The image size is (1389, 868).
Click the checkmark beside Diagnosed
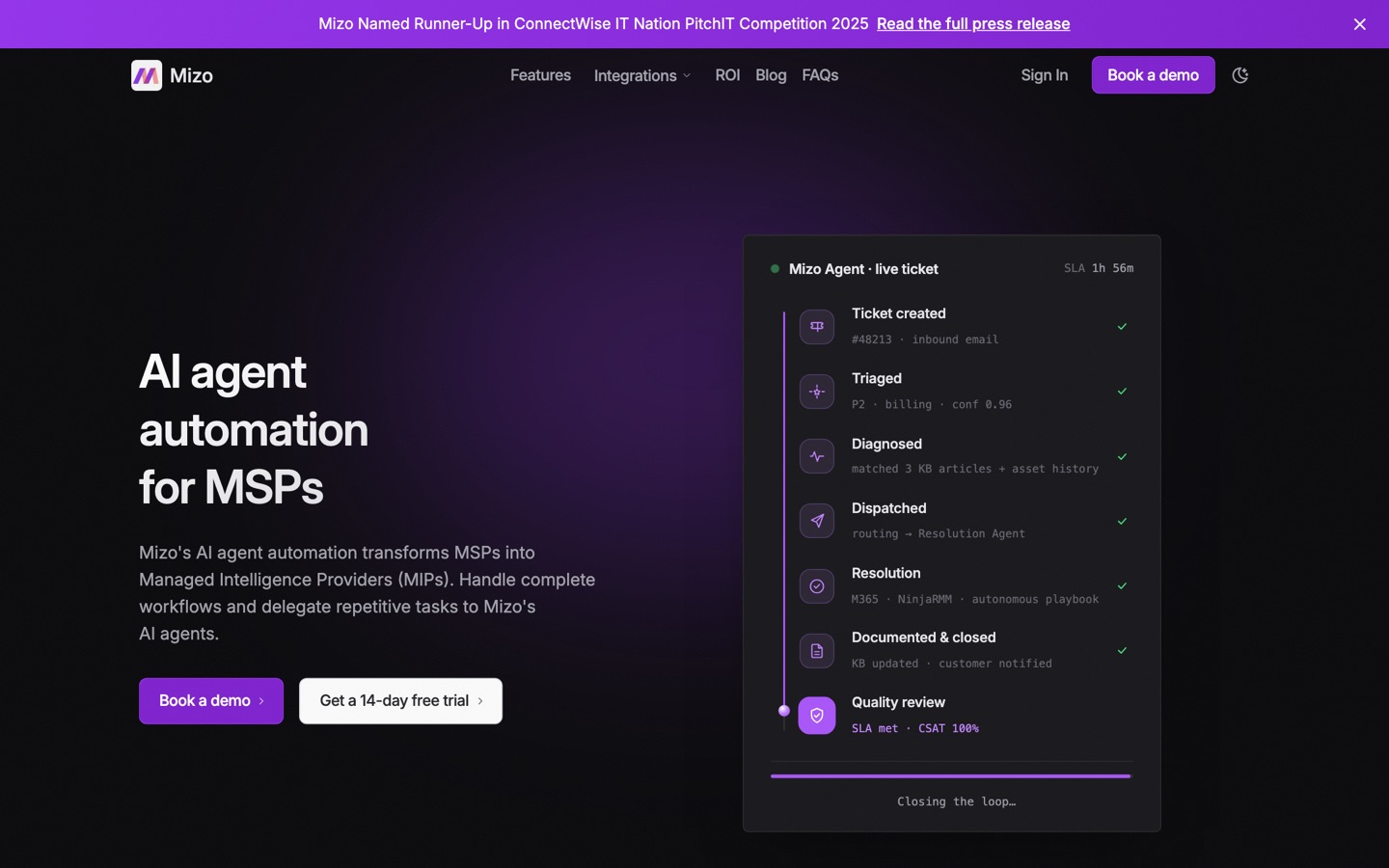(1122, 456)
